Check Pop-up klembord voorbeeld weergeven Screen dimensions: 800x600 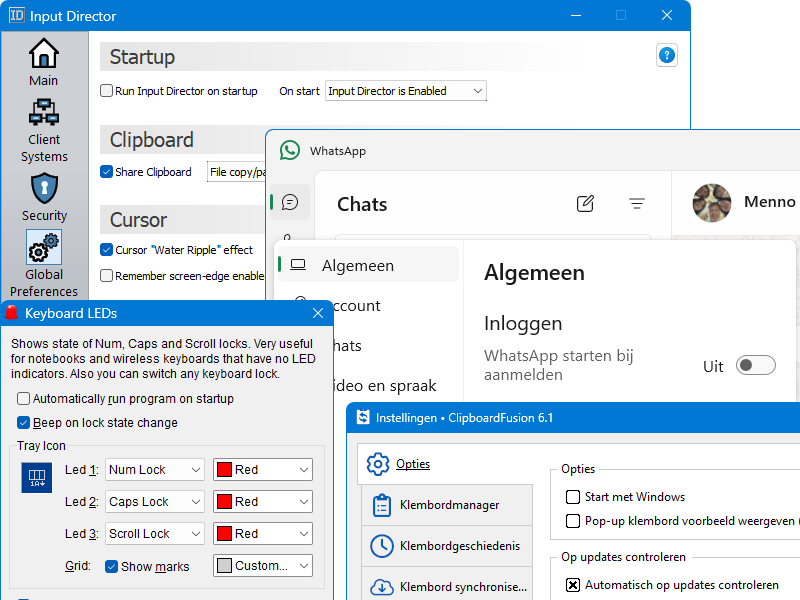pos(573,521)
